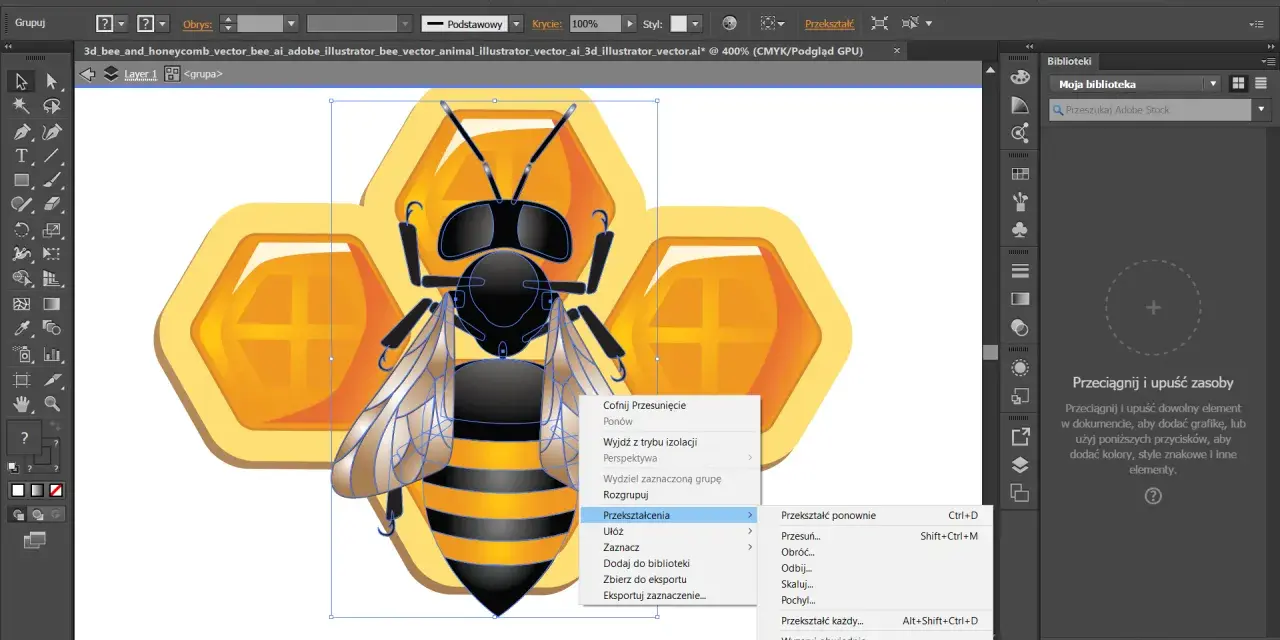
Task: Open the Styl graphic style dropdown
Action: (x=695, y=23)
